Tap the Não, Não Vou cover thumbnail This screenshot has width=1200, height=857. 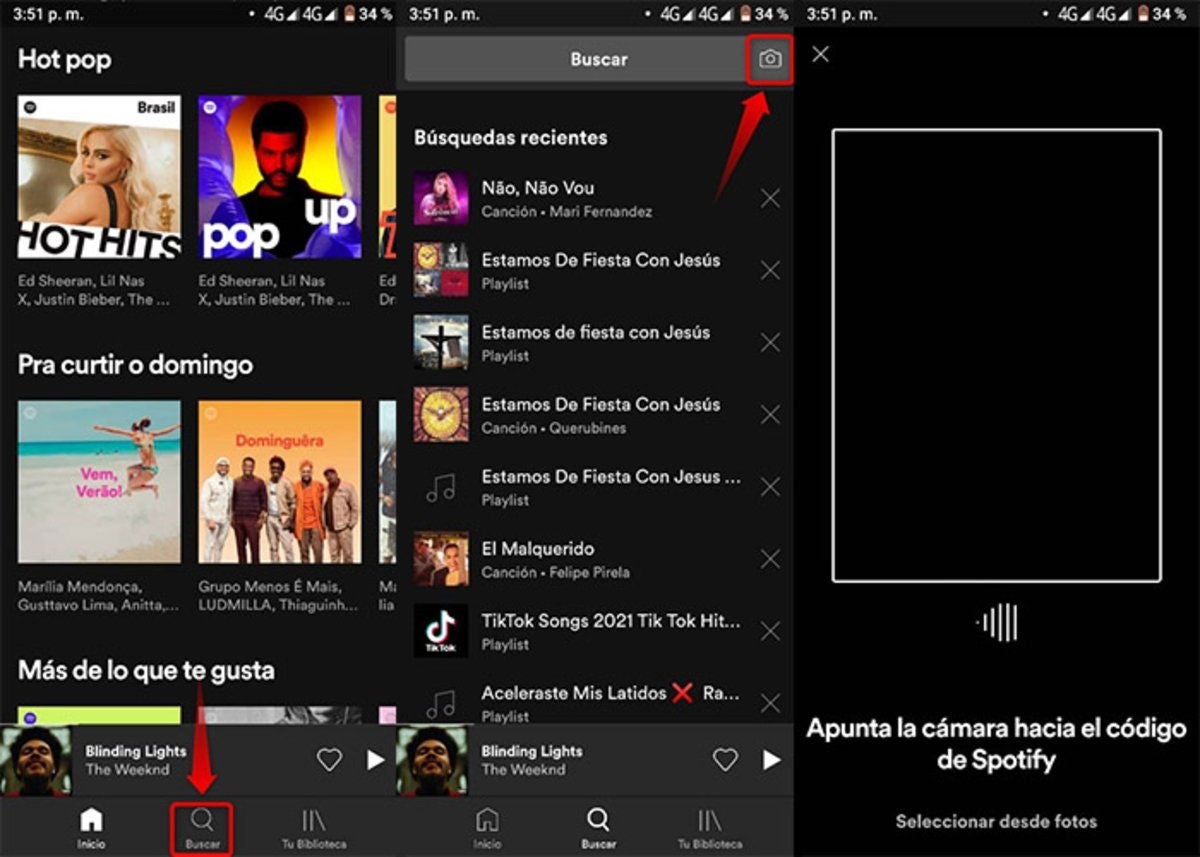441,198
